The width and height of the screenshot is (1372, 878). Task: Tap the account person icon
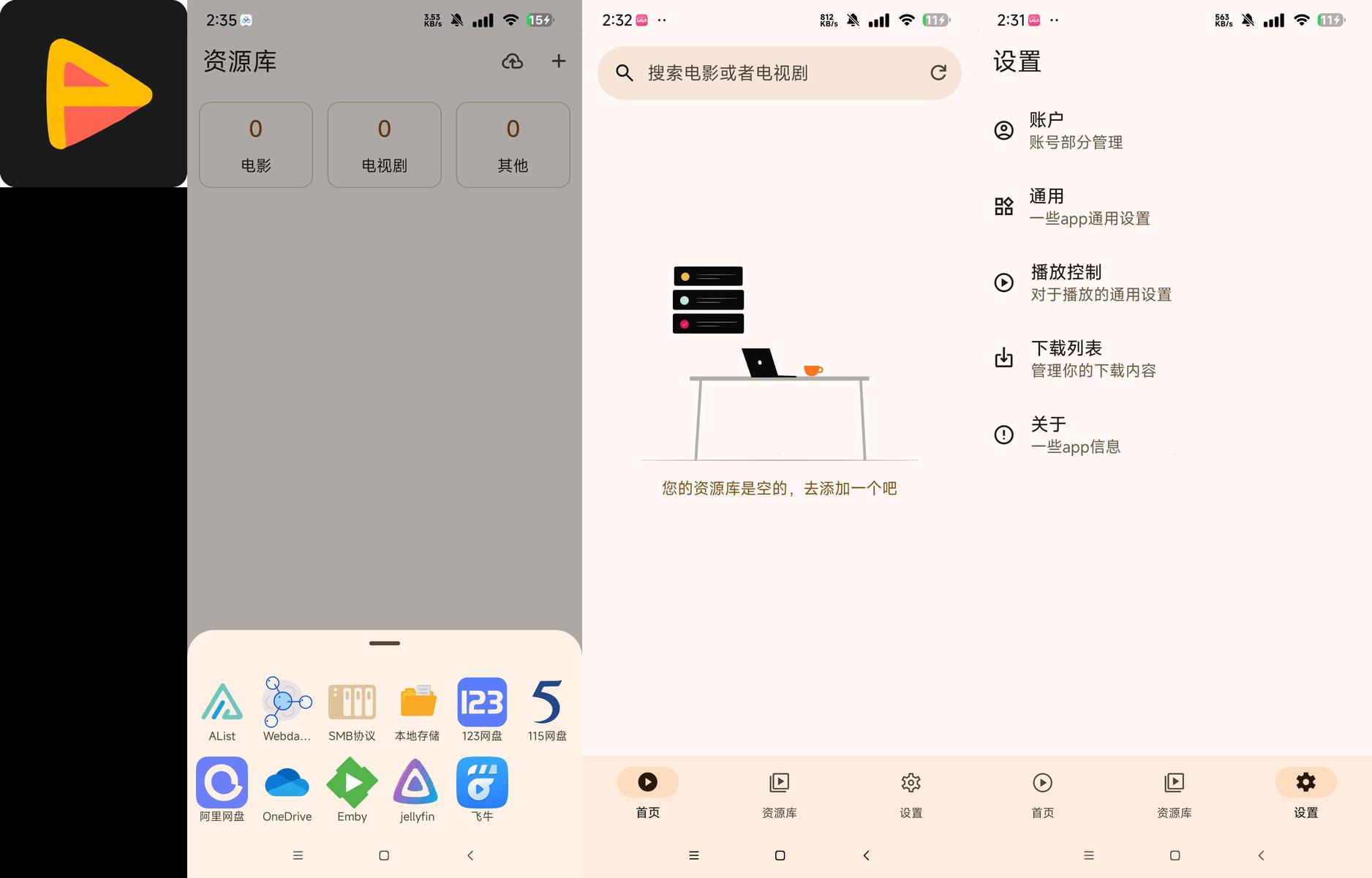[x=1004, y=130]
